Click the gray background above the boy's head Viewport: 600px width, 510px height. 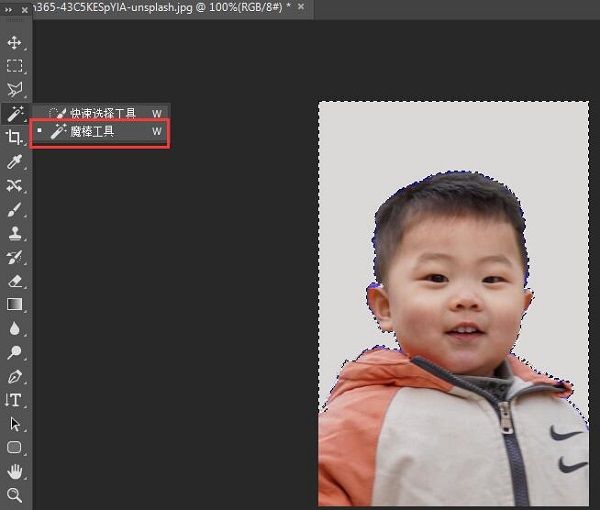point(440,140)
